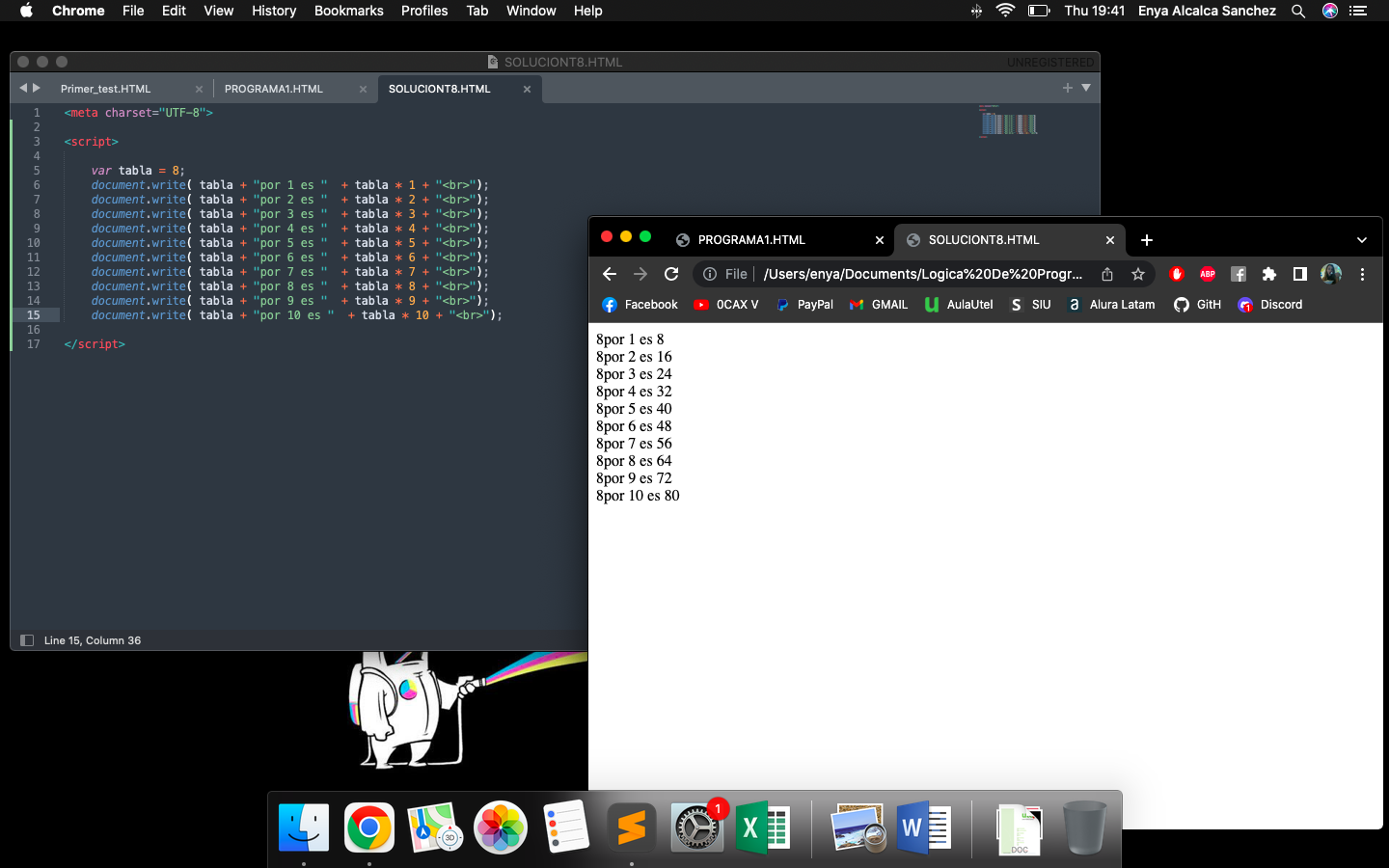Open a new Chrome tab
The image size is (1389, 868).
1147,240
